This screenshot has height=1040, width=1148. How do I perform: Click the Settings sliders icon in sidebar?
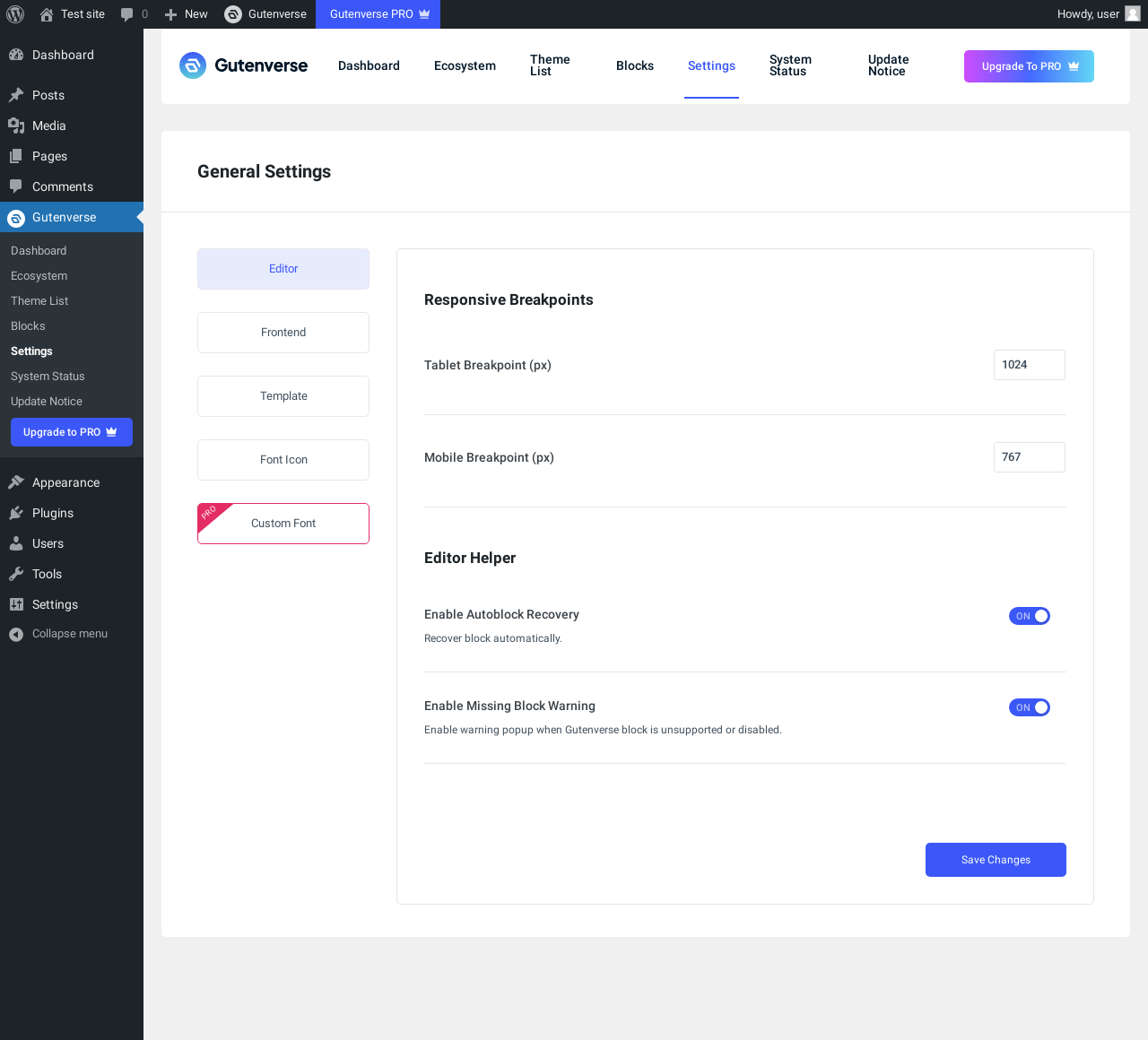point(16,604)
